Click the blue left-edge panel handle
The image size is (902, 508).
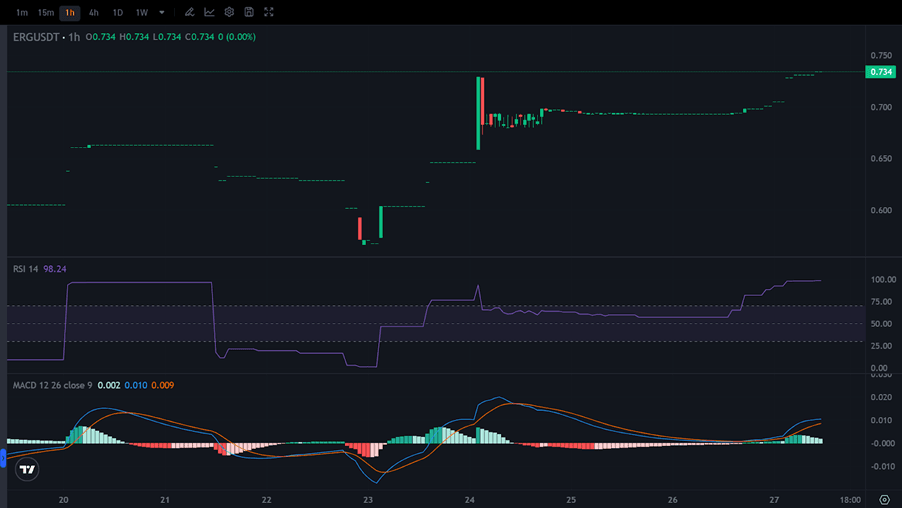tap(3, 458)
